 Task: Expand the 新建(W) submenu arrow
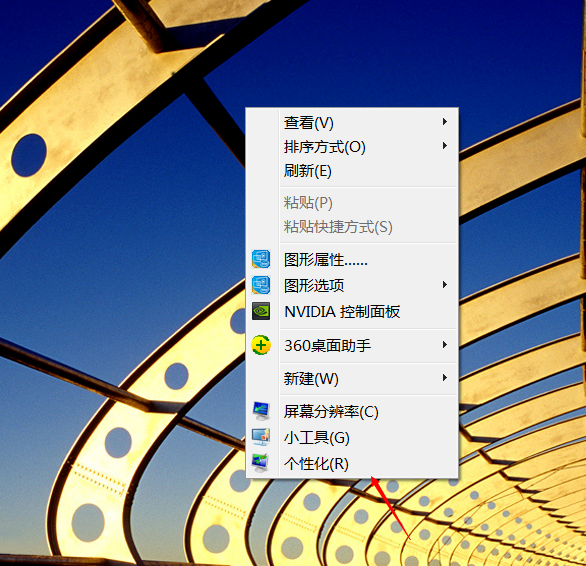(x=445, y=378)
